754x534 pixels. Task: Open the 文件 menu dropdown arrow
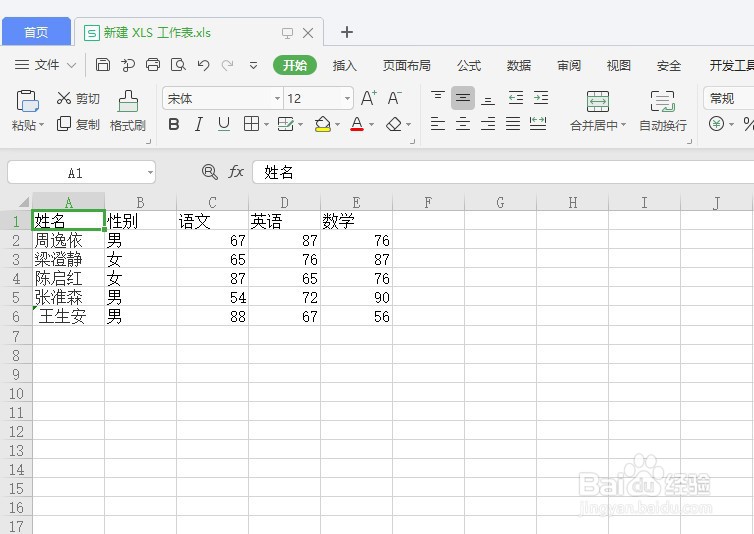(71, 65)
